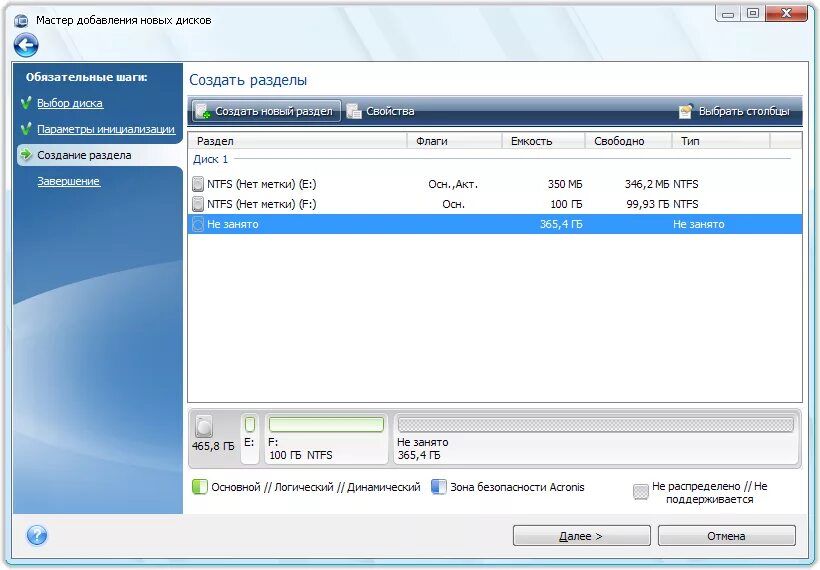Click the Осн.,Акт. flags cell
820x570 pixels.
453,184
